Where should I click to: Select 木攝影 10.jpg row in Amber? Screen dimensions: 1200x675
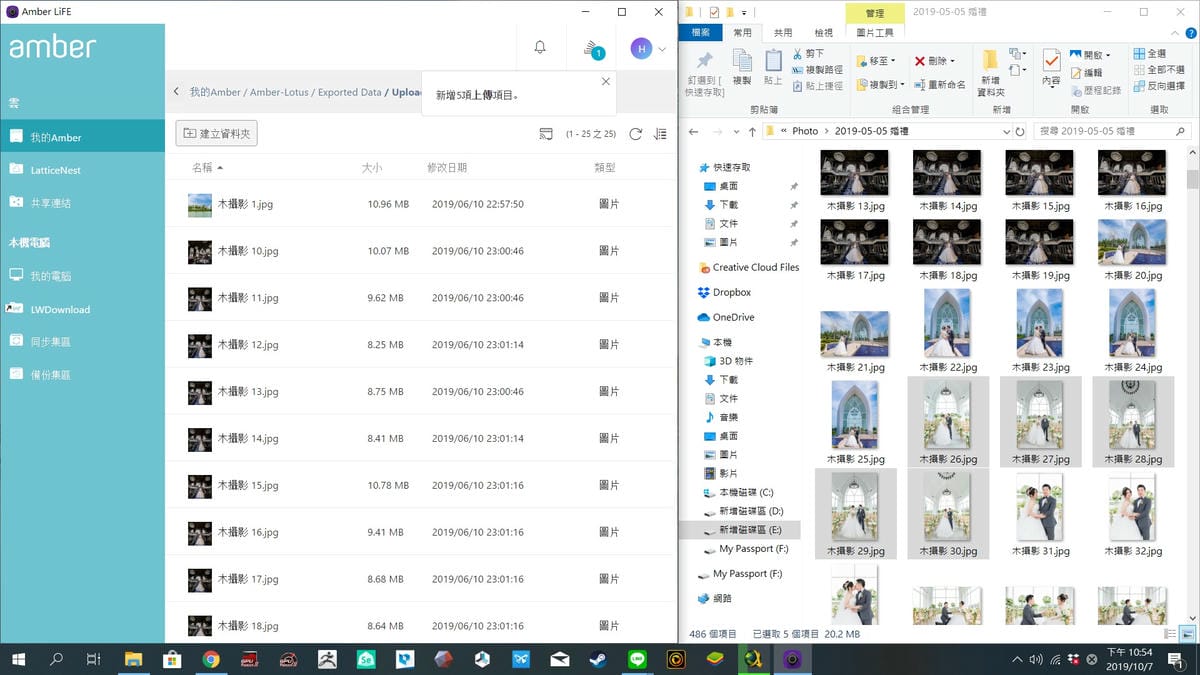[421, 251]
